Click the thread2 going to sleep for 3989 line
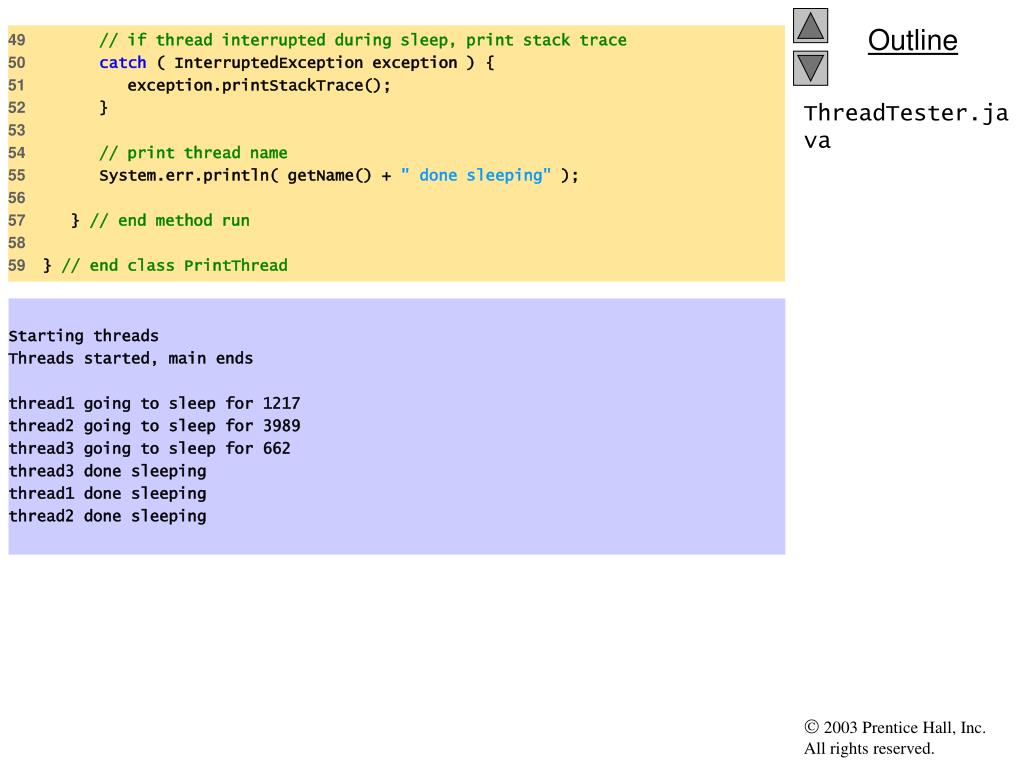 154,426
